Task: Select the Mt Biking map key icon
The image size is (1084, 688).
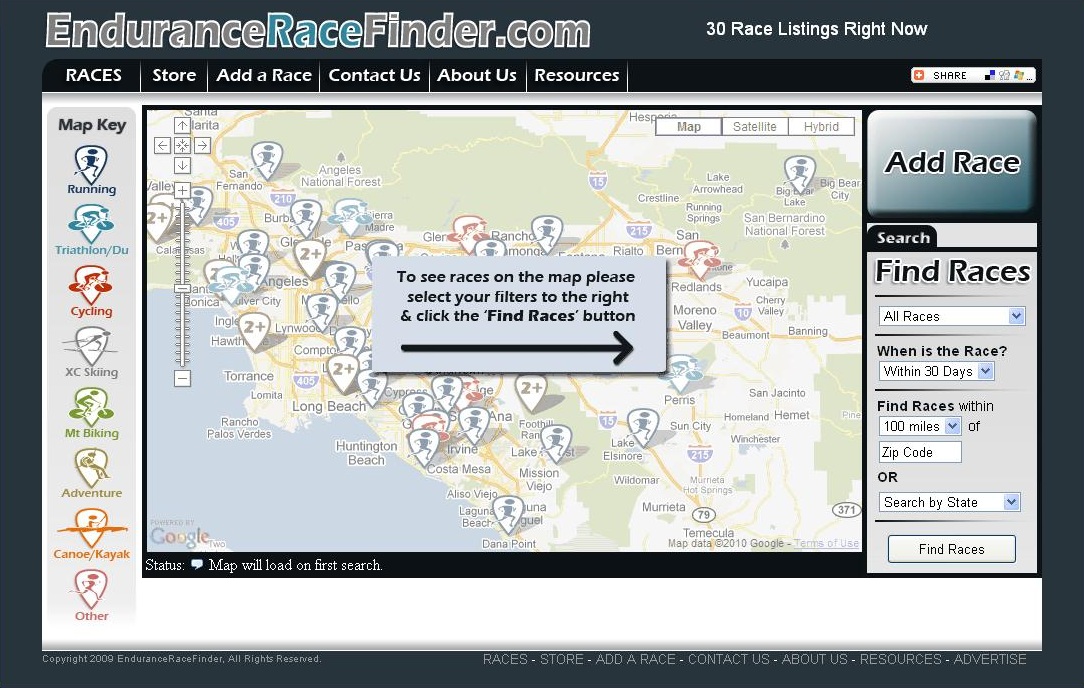Action: click(x=91, y=407)
